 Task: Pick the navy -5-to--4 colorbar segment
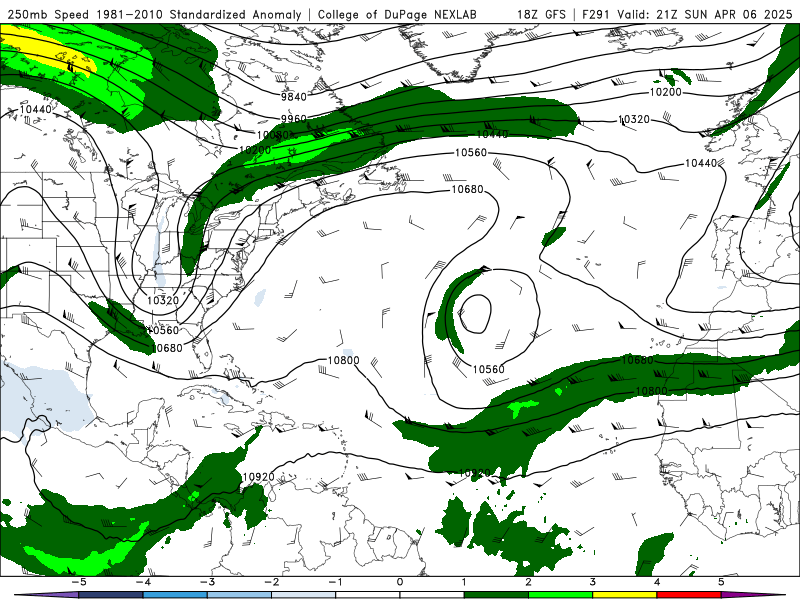(x=111, y=595)
